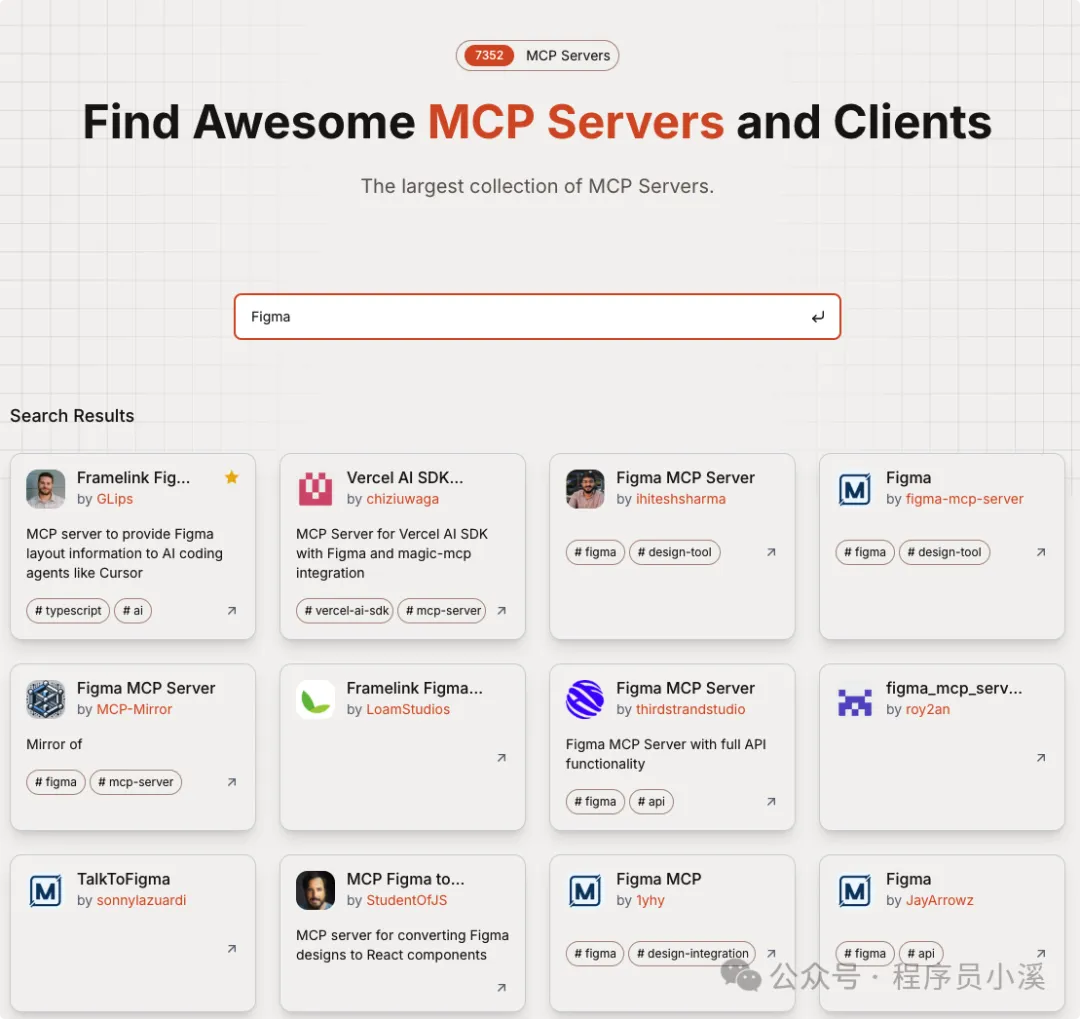Click the star icon on Framelink Fig card
Viewport: 1080px width, 1019px height.
coord(231,477)
